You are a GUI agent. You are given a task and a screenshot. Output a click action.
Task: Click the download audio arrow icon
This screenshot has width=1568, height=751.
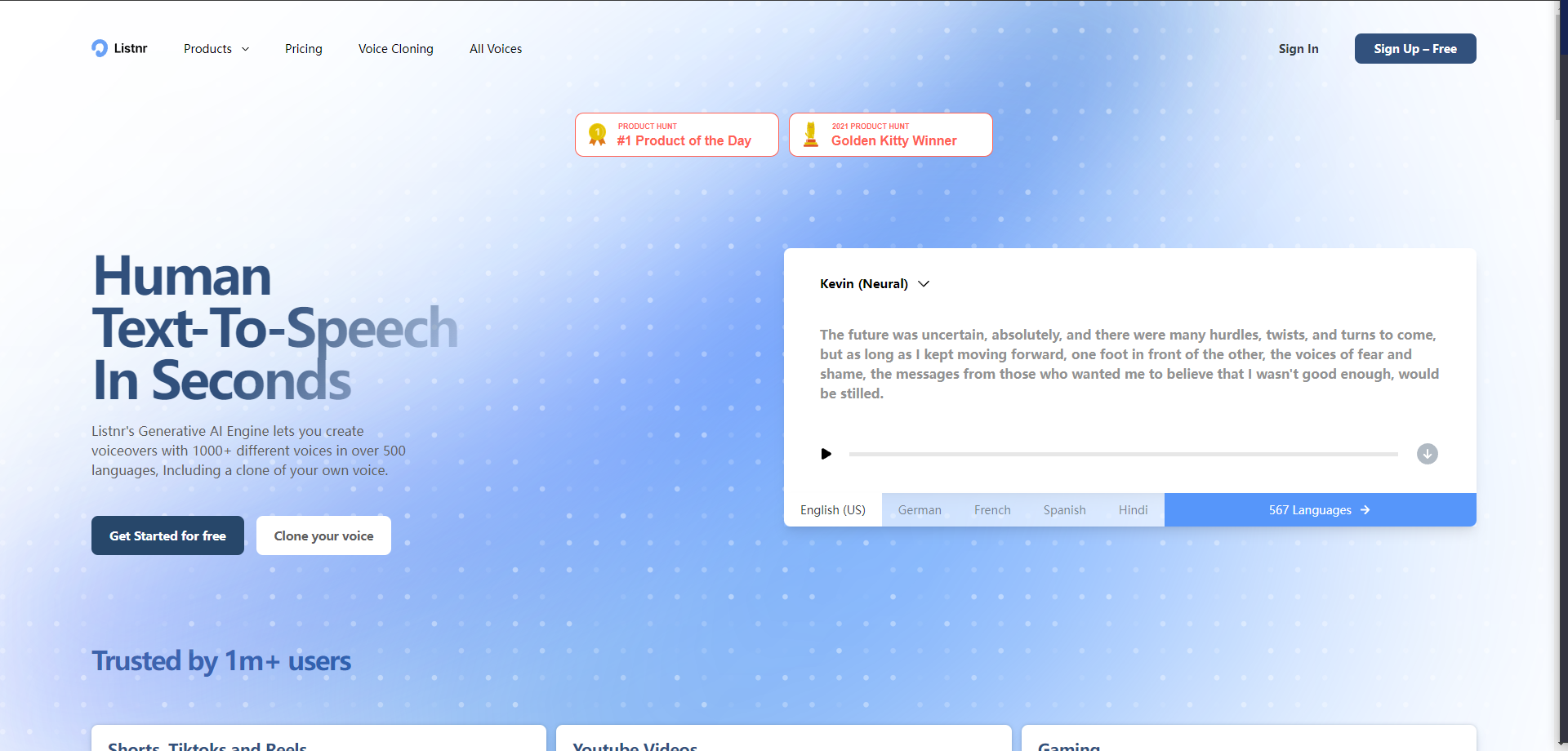tap(1427, 454)
